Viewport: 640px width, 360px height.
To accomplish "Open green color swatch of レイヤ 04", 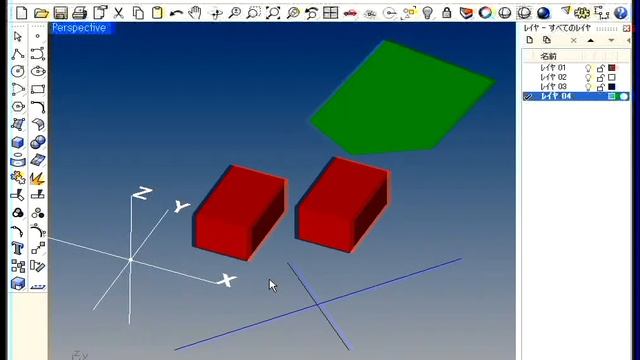I will 611,96.
